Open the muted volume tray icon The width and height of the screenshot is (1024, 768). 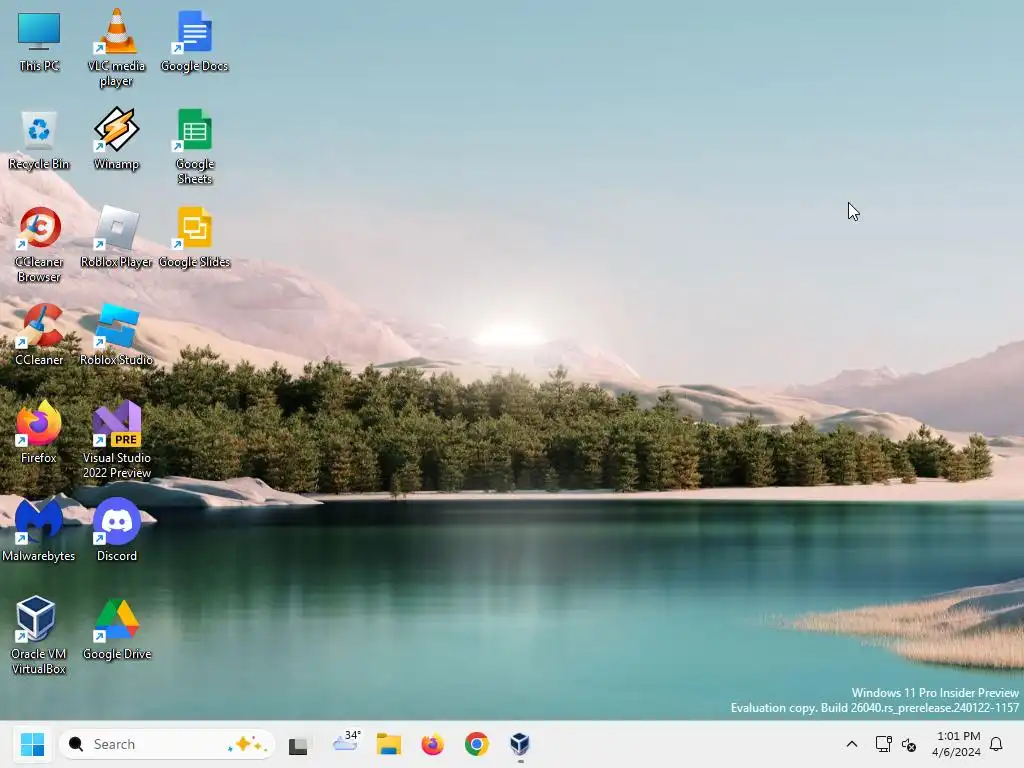(908, 744)
